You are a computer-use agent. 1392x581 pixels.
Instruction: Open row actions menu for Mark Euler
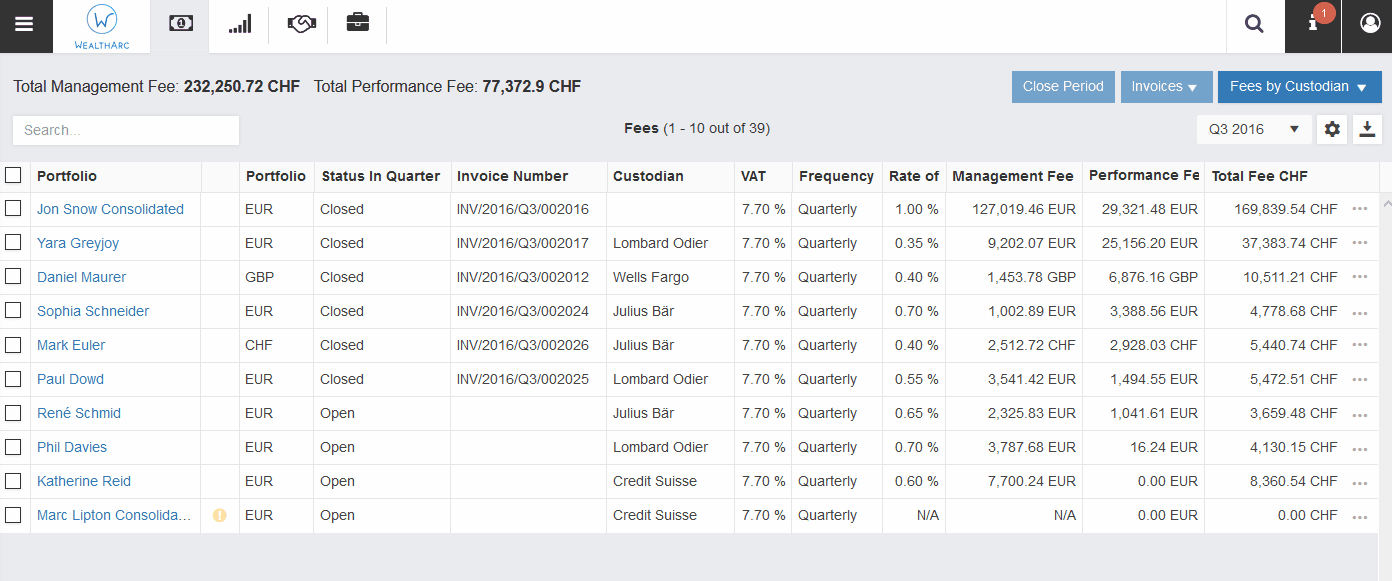click(x=1359, y=345)
